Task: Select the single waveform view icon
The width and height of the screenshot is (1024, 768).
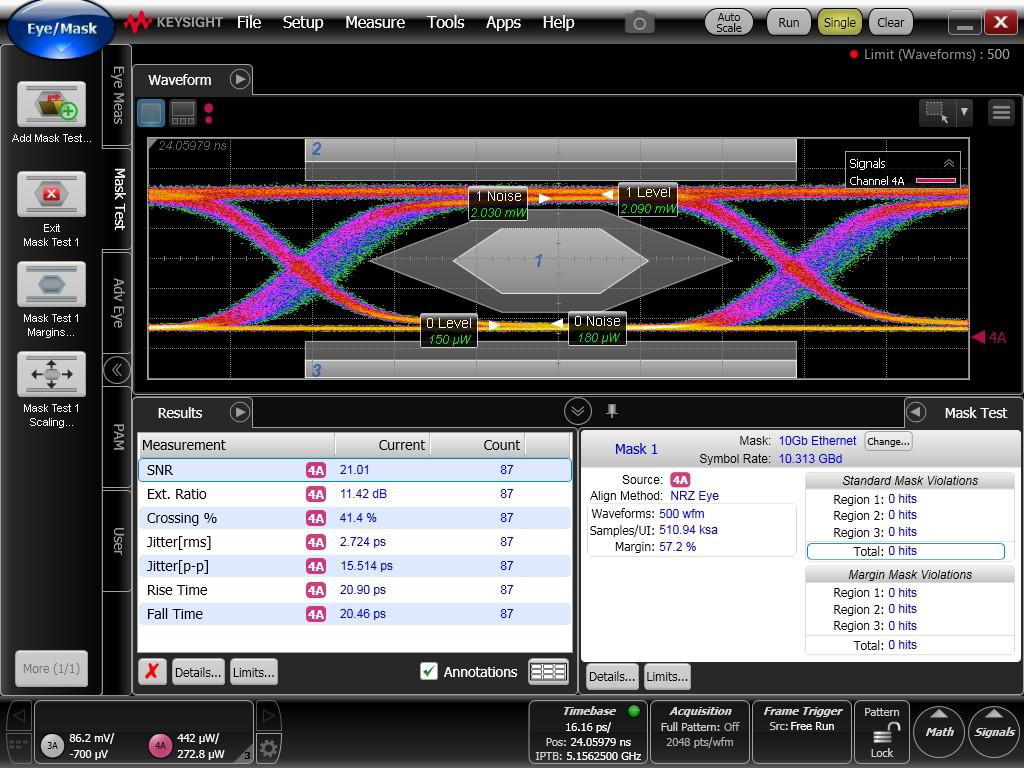Action: 151,113
